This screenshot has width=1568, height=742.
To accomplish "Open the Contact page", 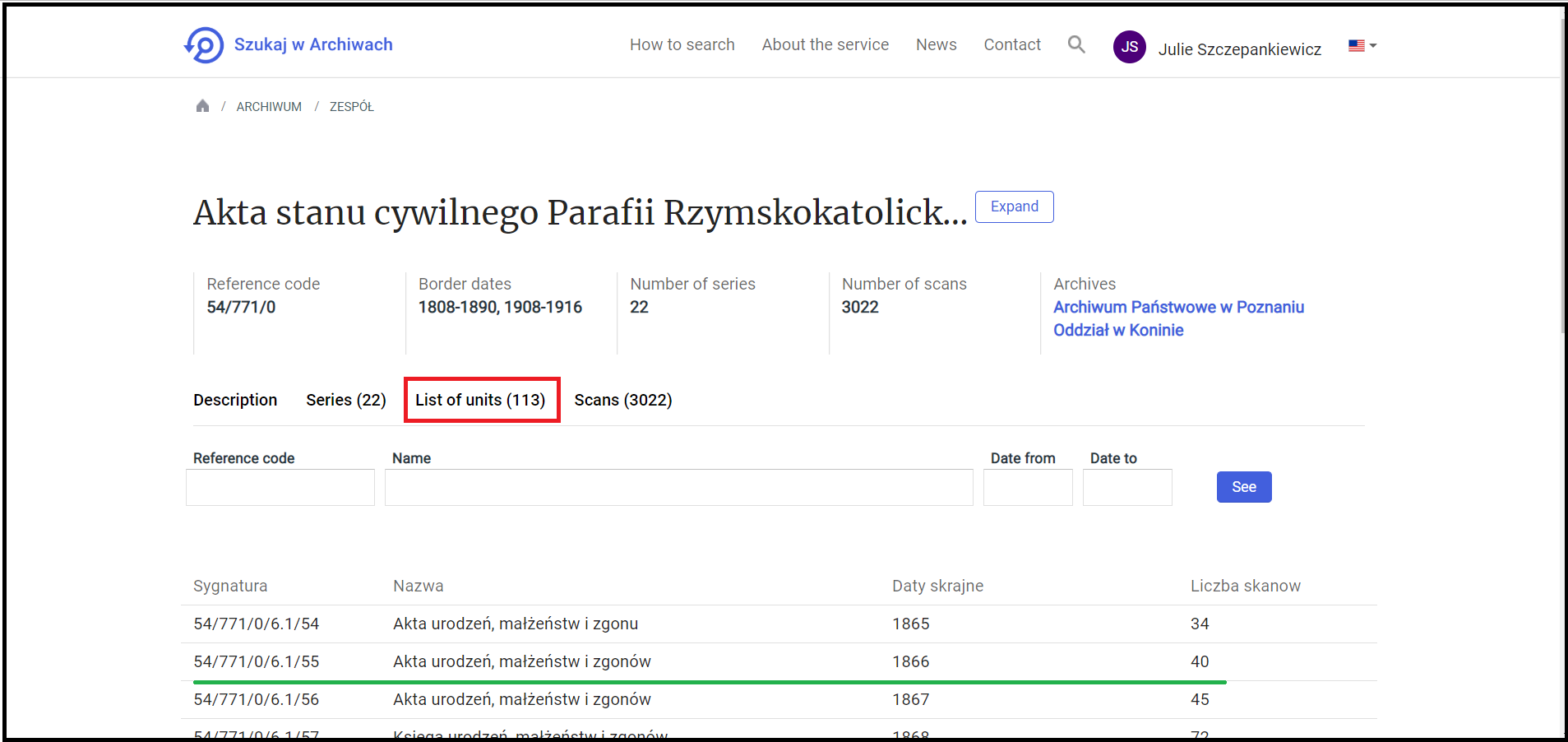I will (1011, 44).
